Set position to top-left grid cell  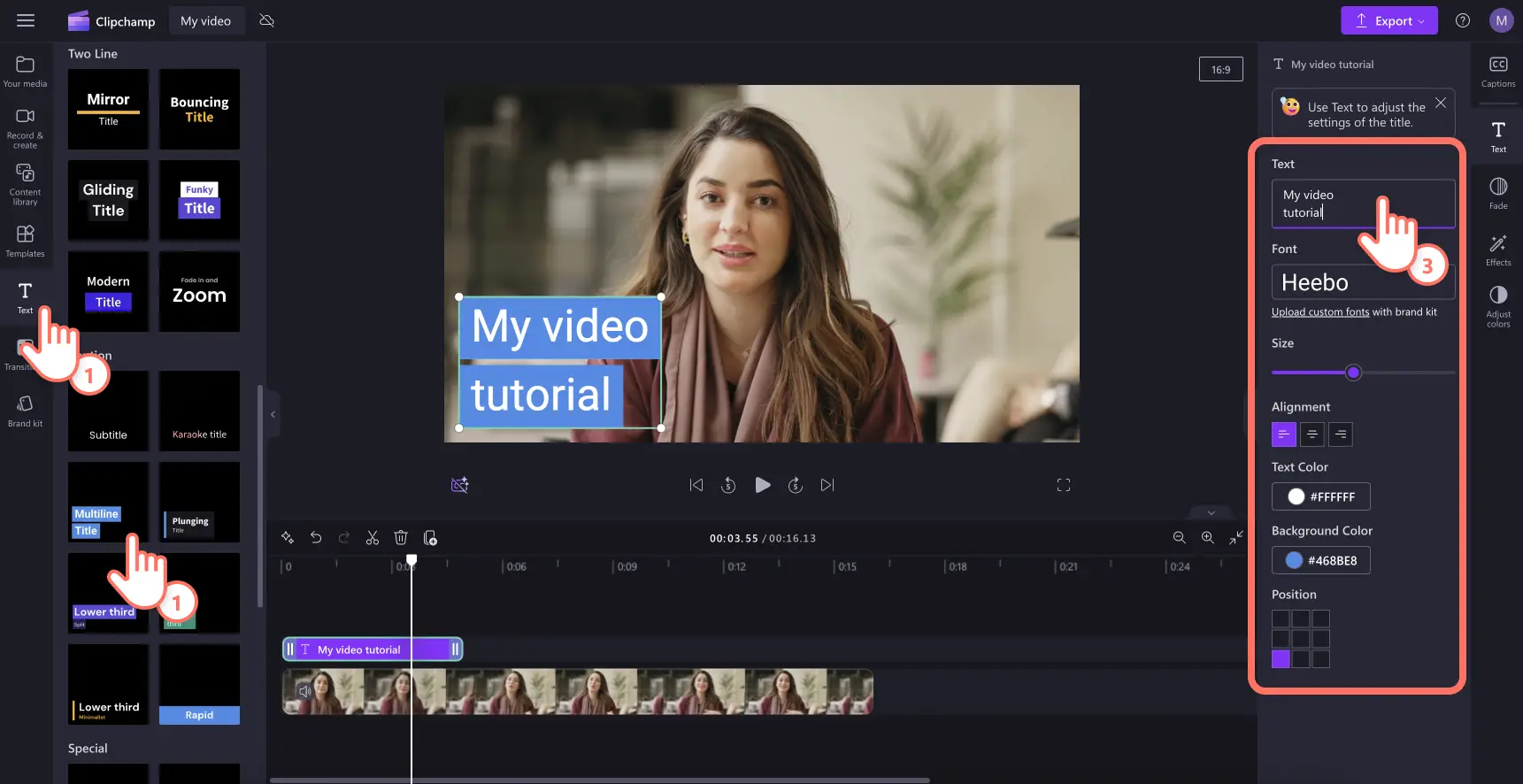[1281, 619]
